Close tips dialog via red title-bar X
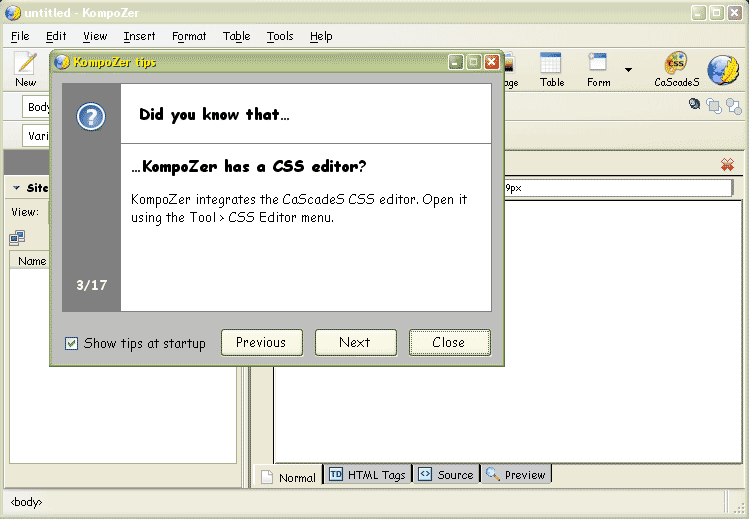 (x=492, y=62)
